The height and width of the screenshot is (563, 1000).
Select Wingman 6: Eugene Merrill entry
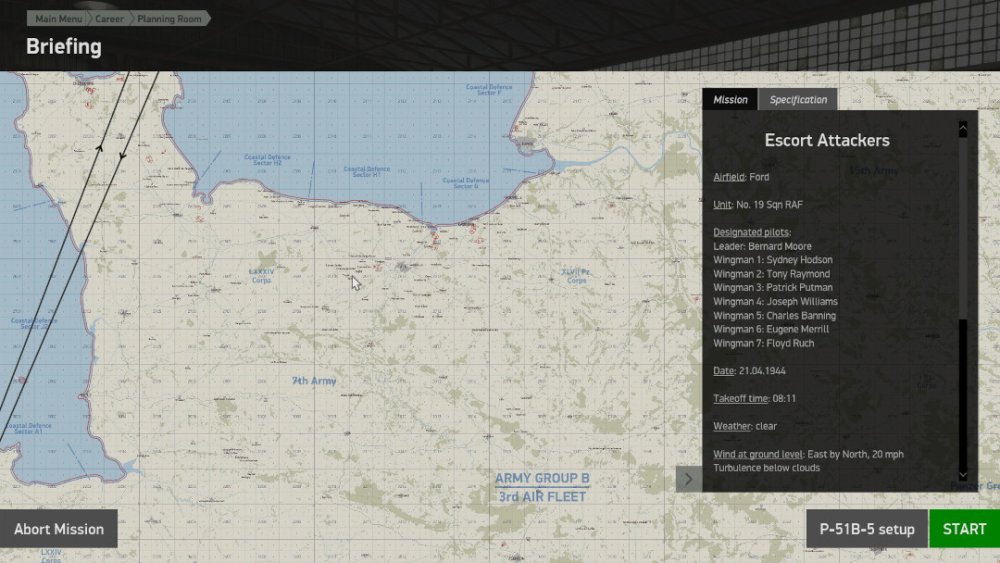tap(771, 329)
